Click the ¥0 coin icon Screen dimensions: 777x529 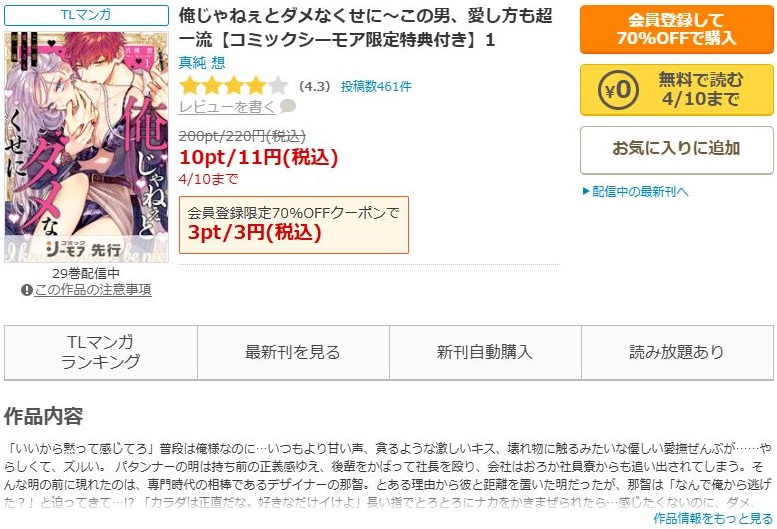618,90
